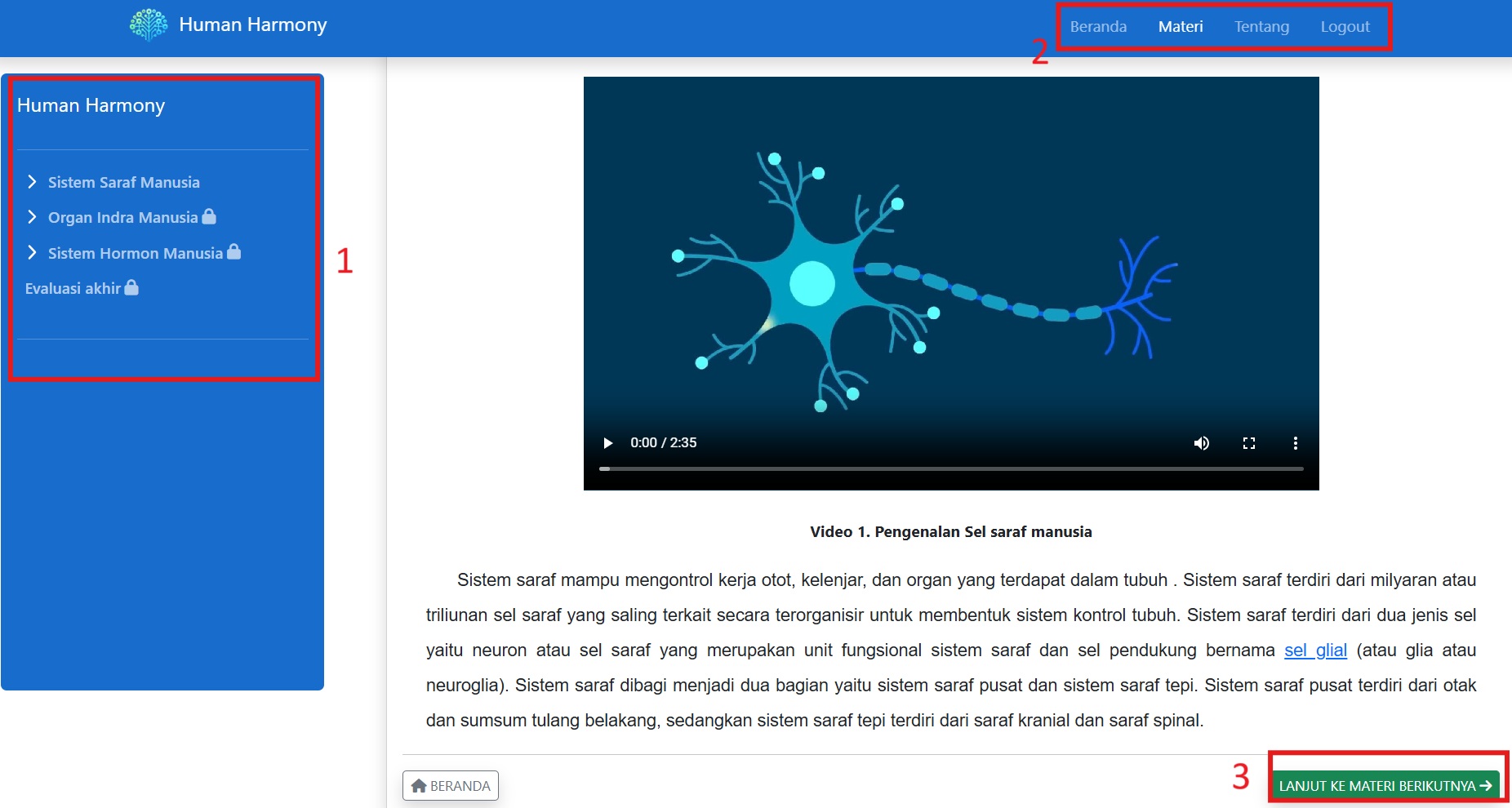Mute the video using the speaker icon
The image size is (1512, 808).
click(1201, 443)
